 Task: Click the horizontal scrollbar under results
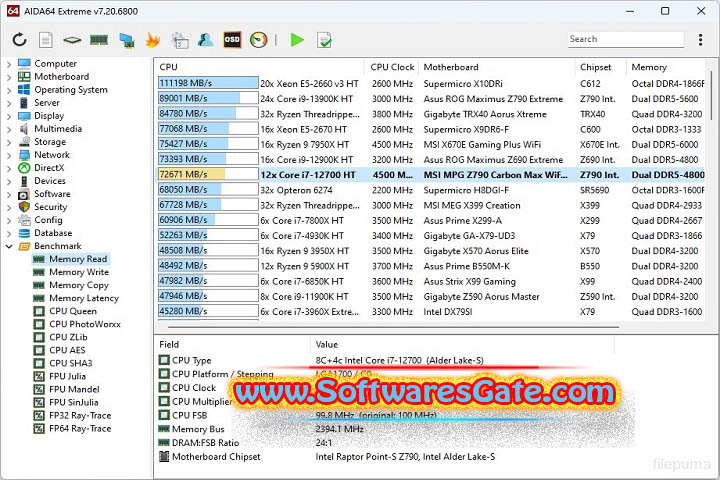(394, 327)
